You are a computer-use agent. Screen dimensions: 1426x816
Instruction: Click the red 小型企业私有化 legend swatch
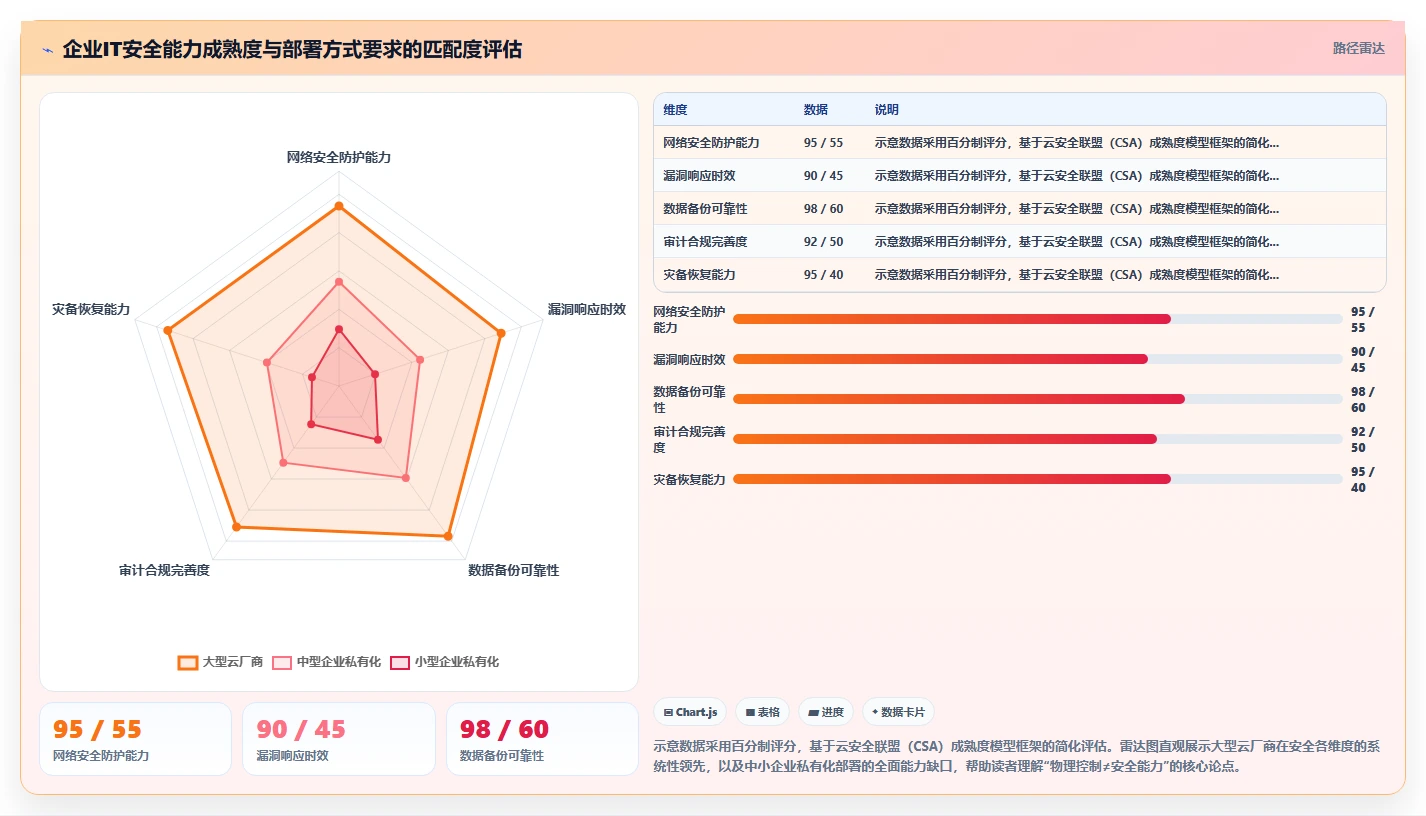(x=400, y=662)
